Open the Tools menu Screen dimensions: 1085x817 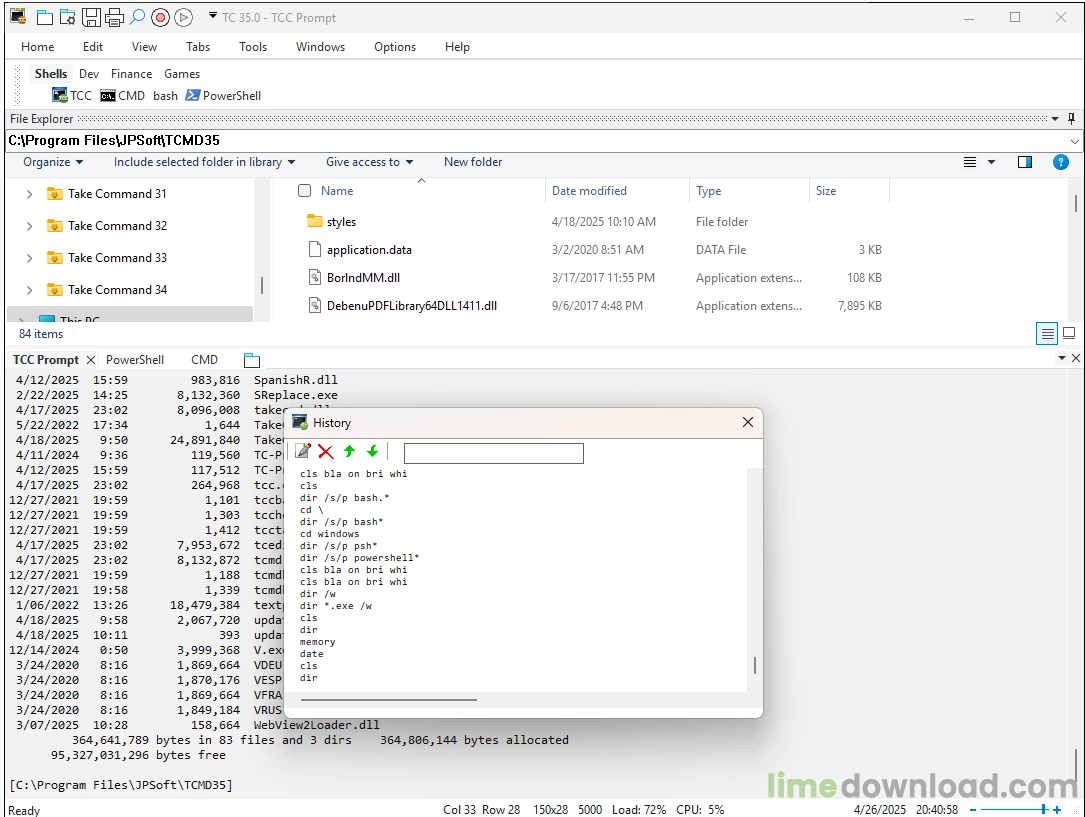tap(253, 47)
